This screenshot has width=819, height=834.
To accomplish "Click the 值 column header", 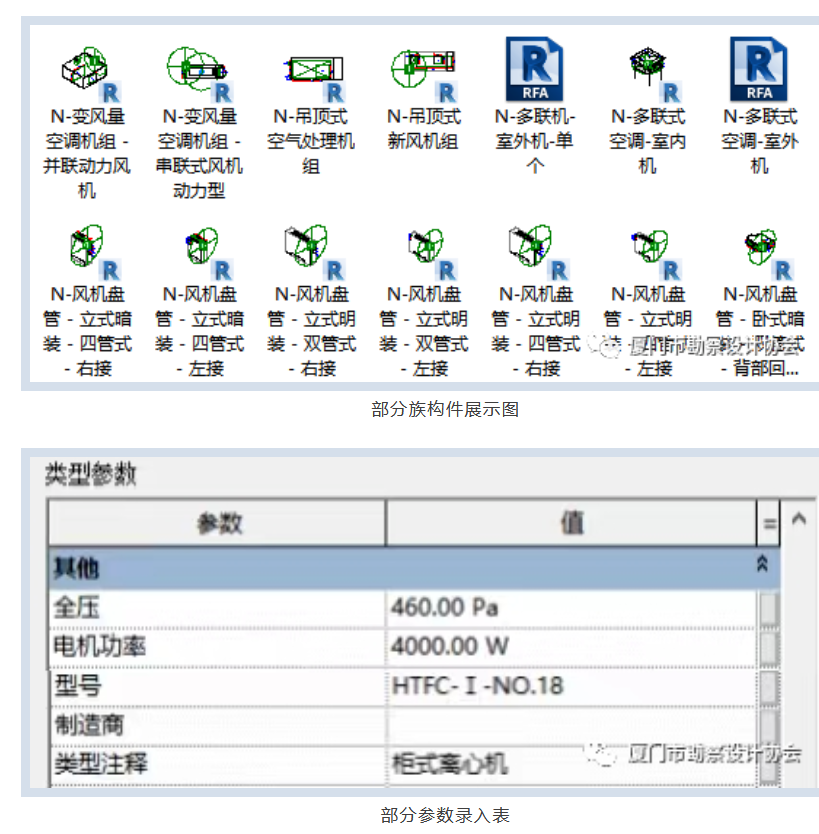I will (571, 523).
